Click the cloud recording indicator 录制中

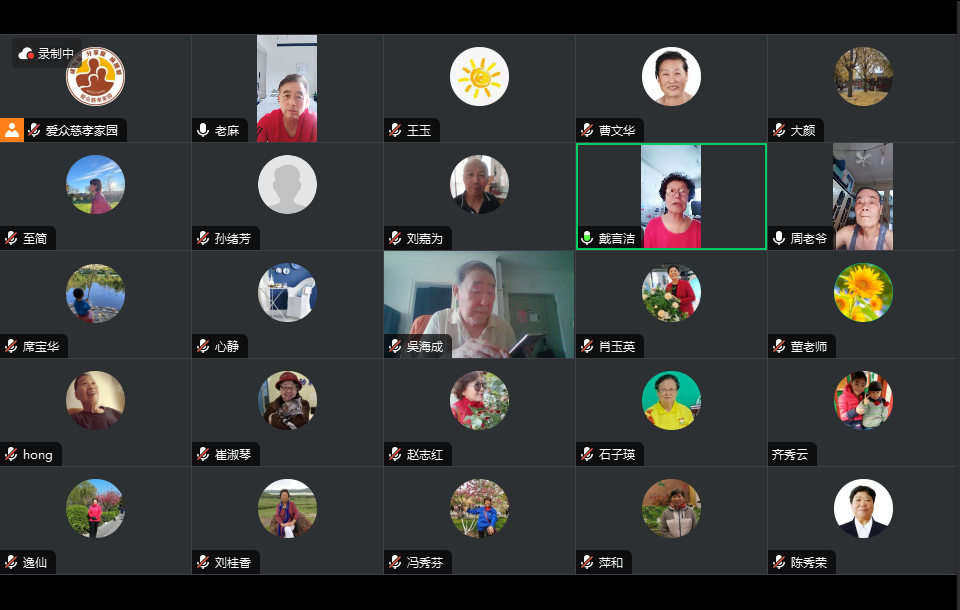(47, 54)
